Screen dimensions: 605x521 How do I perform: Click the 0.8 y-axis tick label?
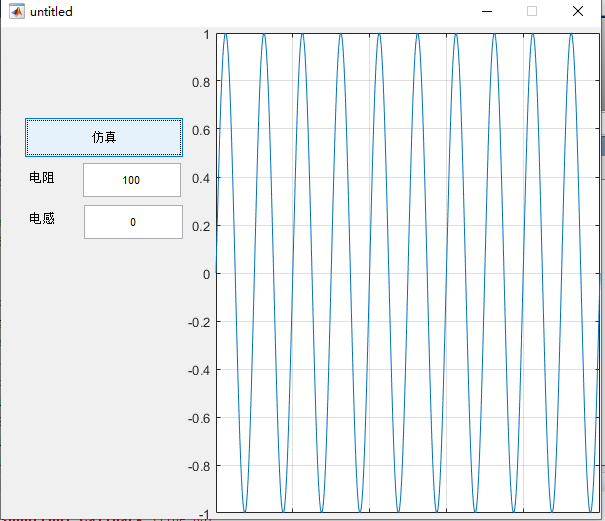pyautogui.click(x=201, y=82)
